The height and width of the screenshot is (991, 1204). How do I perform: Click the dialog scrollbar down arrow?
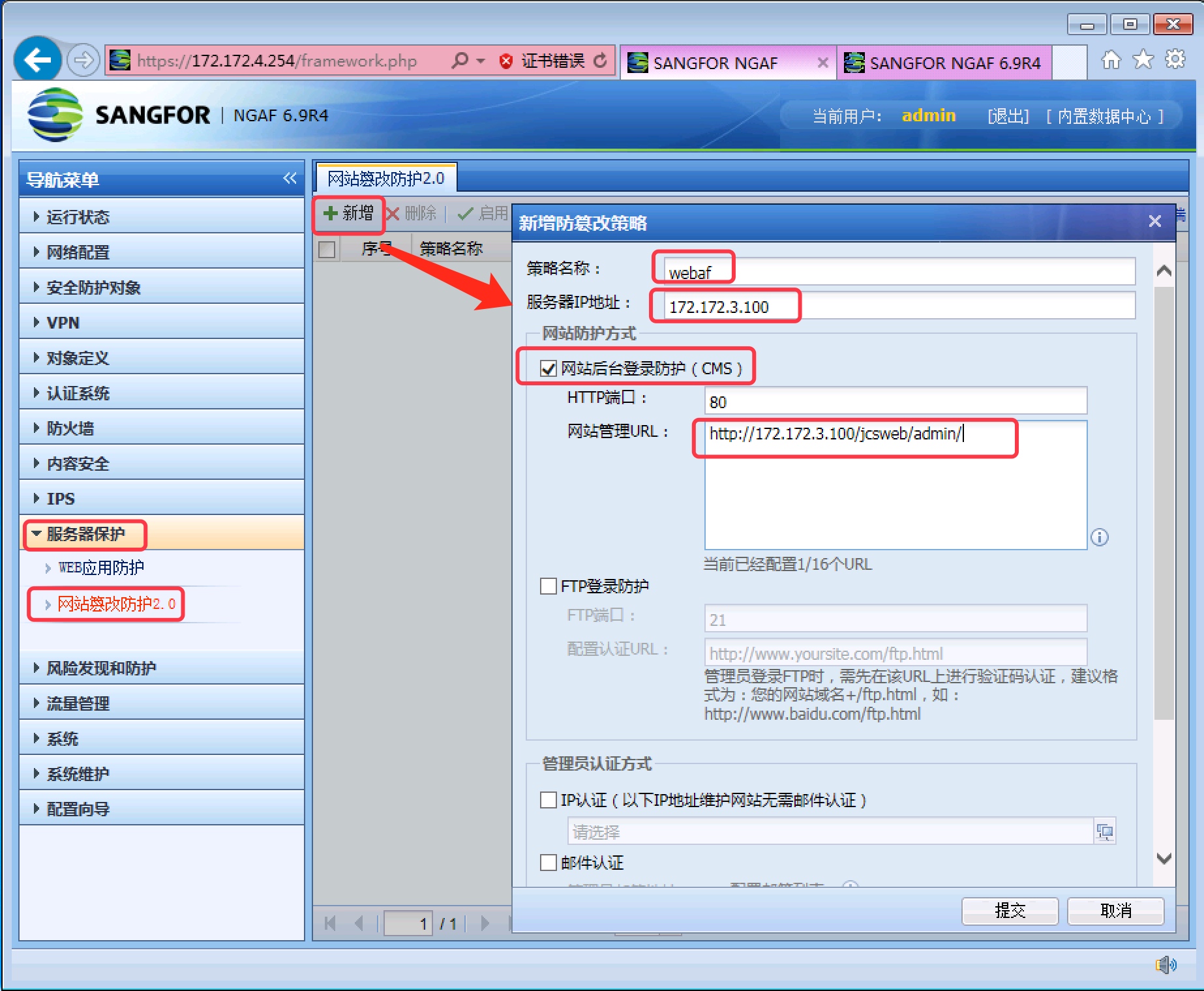[x=1164, y=858]
